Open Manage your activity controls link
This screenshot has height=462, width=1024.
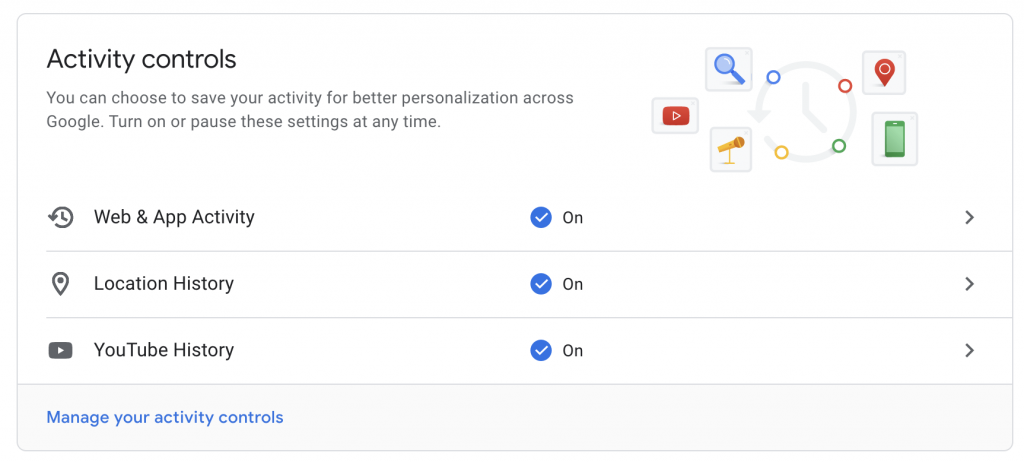(165, 417)
